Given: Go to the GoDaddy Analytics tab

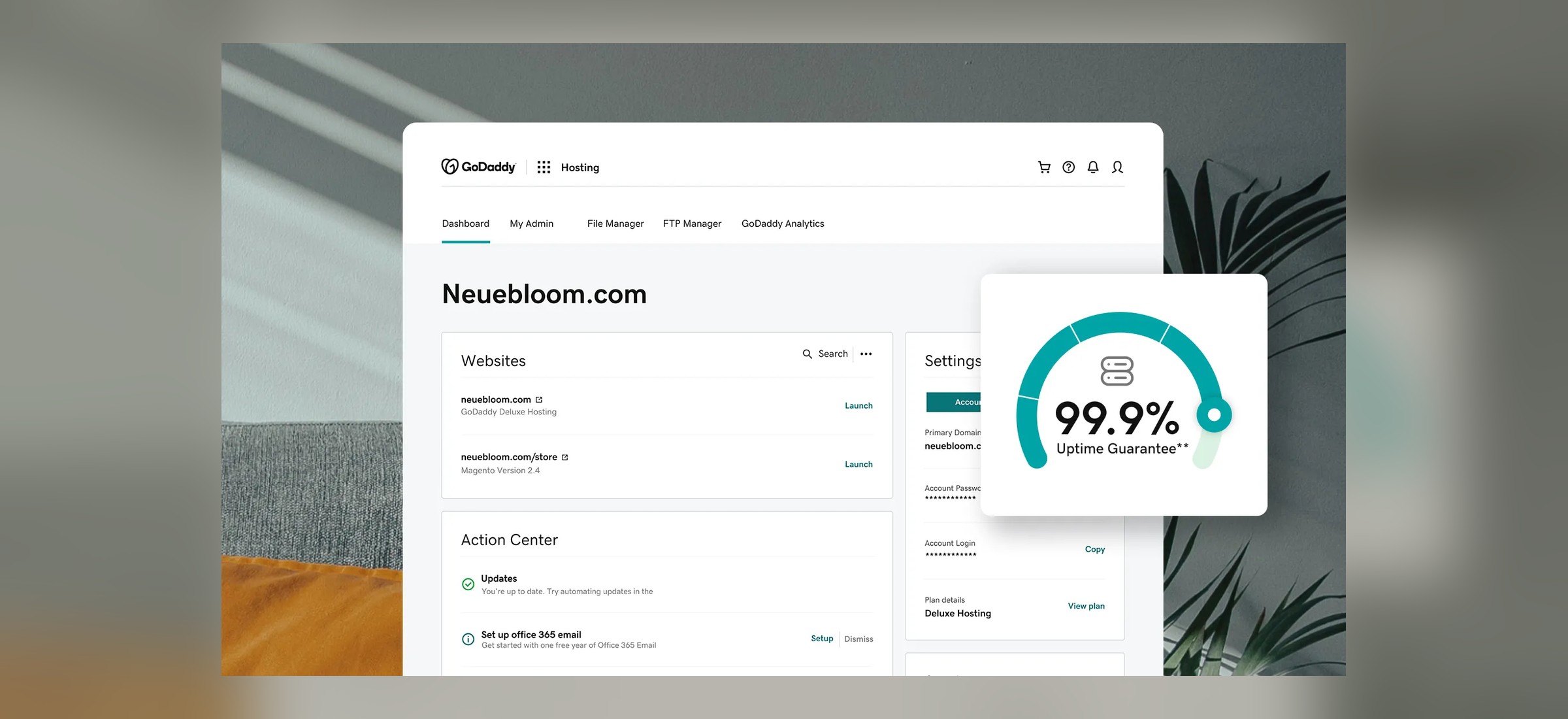Looking at the screenshot, I should (x=783, y=224).
